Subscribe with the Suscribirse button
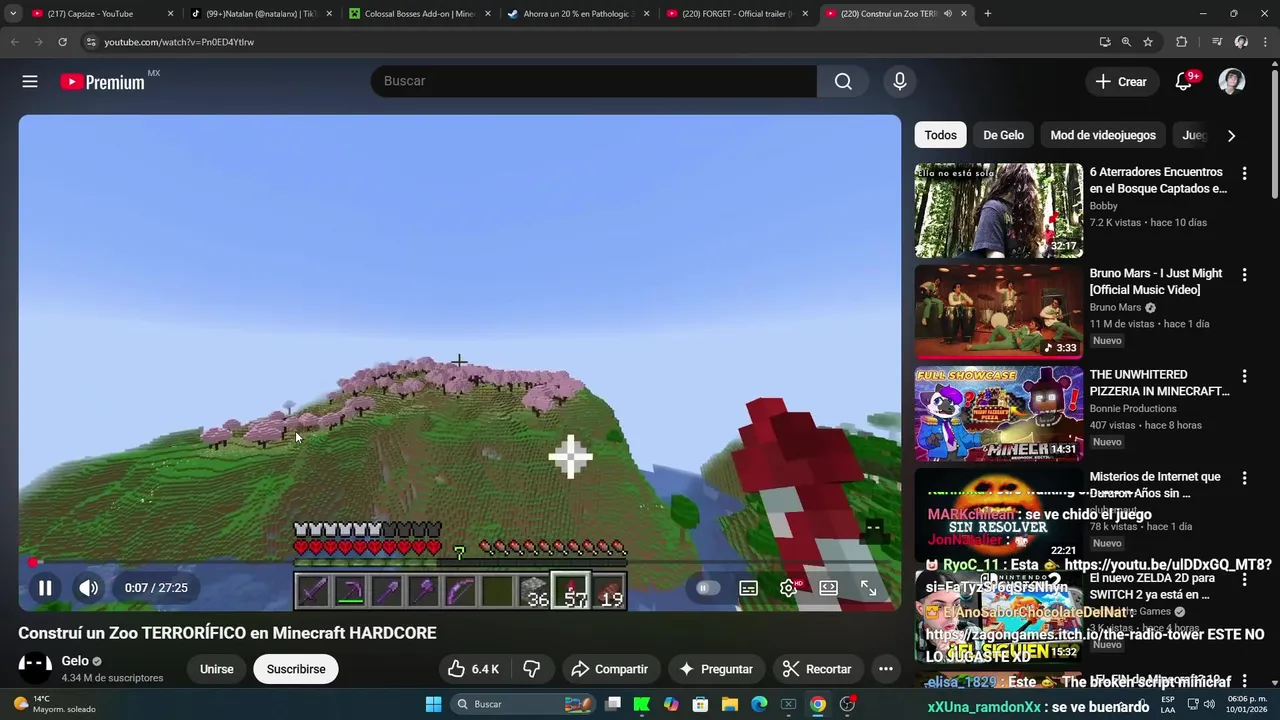This screenshot has width=1280, height=720. tap(296, 669)
